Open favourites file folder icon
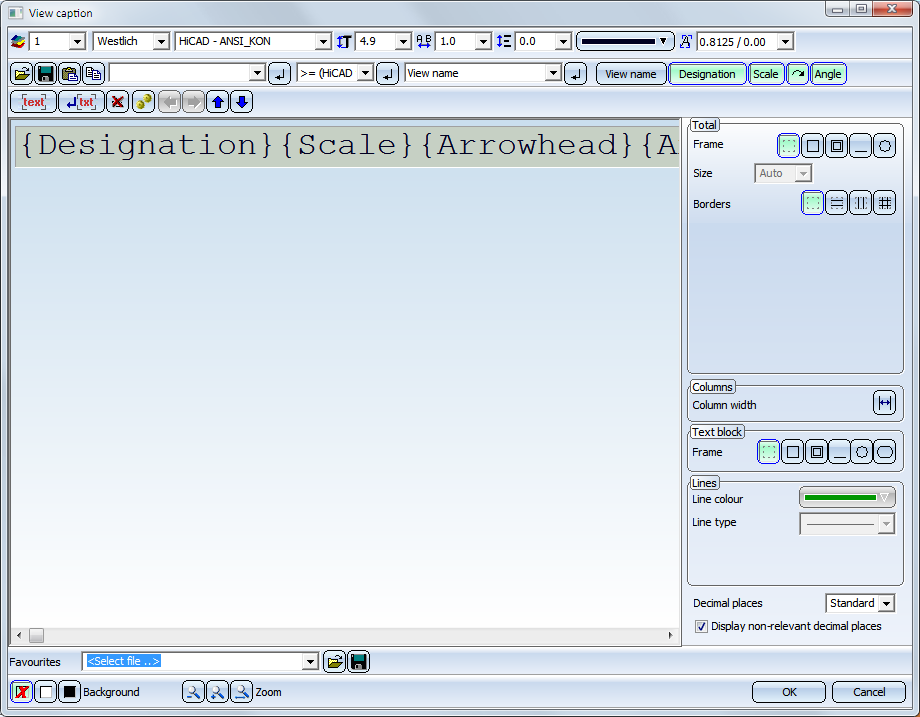This screenshot has height=717, width=920. [x=334, y=662]
